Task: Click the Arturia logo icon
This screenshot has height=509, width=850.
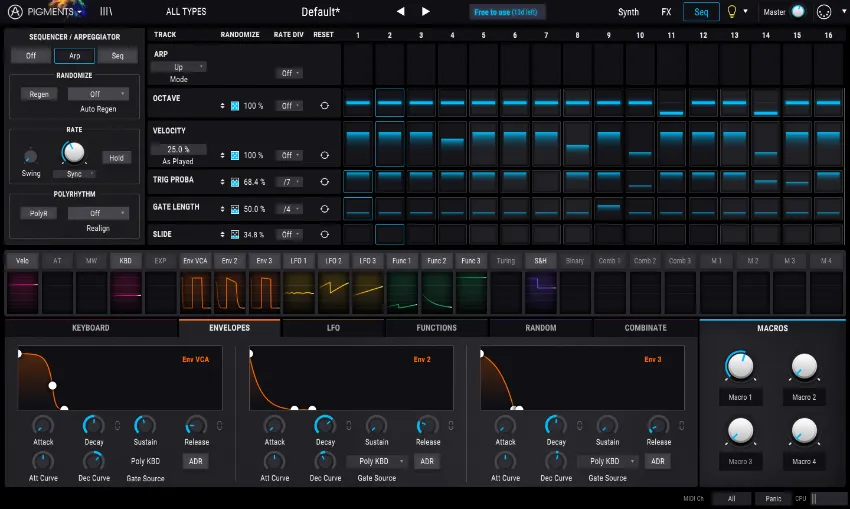Action: tap(15, 11)
